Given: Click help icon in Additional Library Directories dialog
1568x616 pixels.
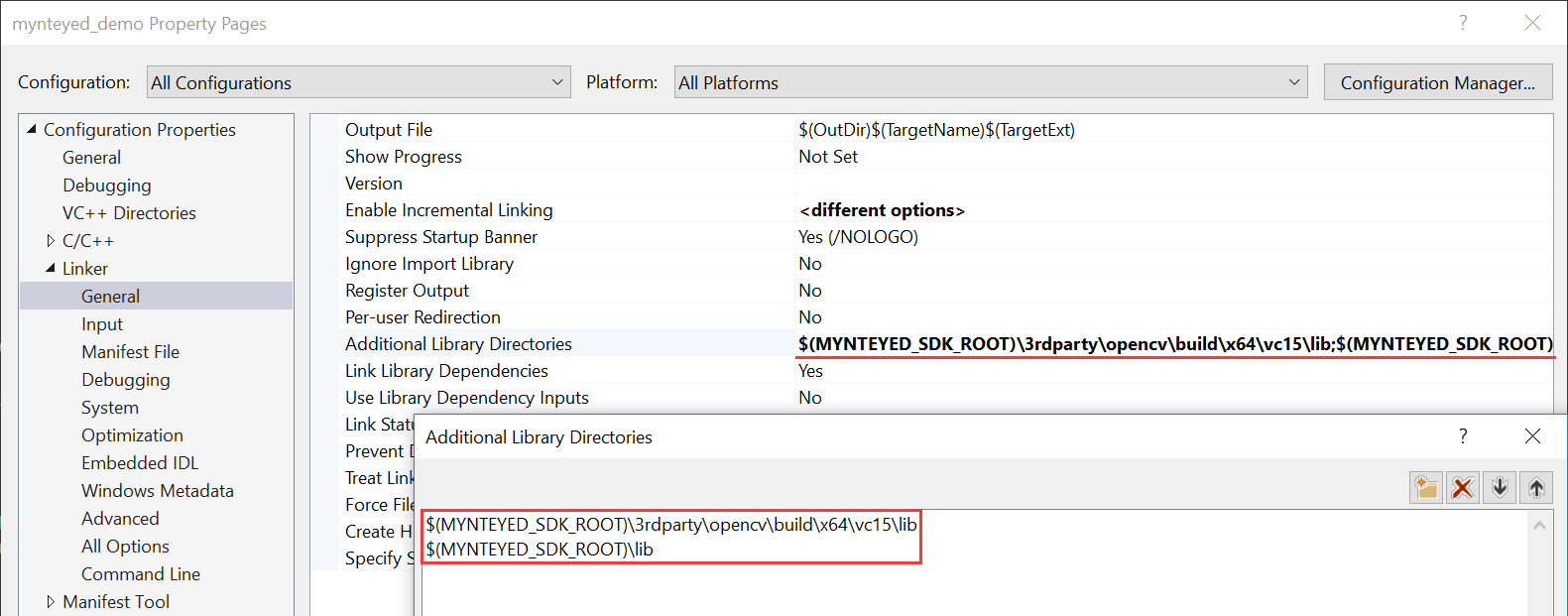Looking at the screenshot, I should 1463,436.
